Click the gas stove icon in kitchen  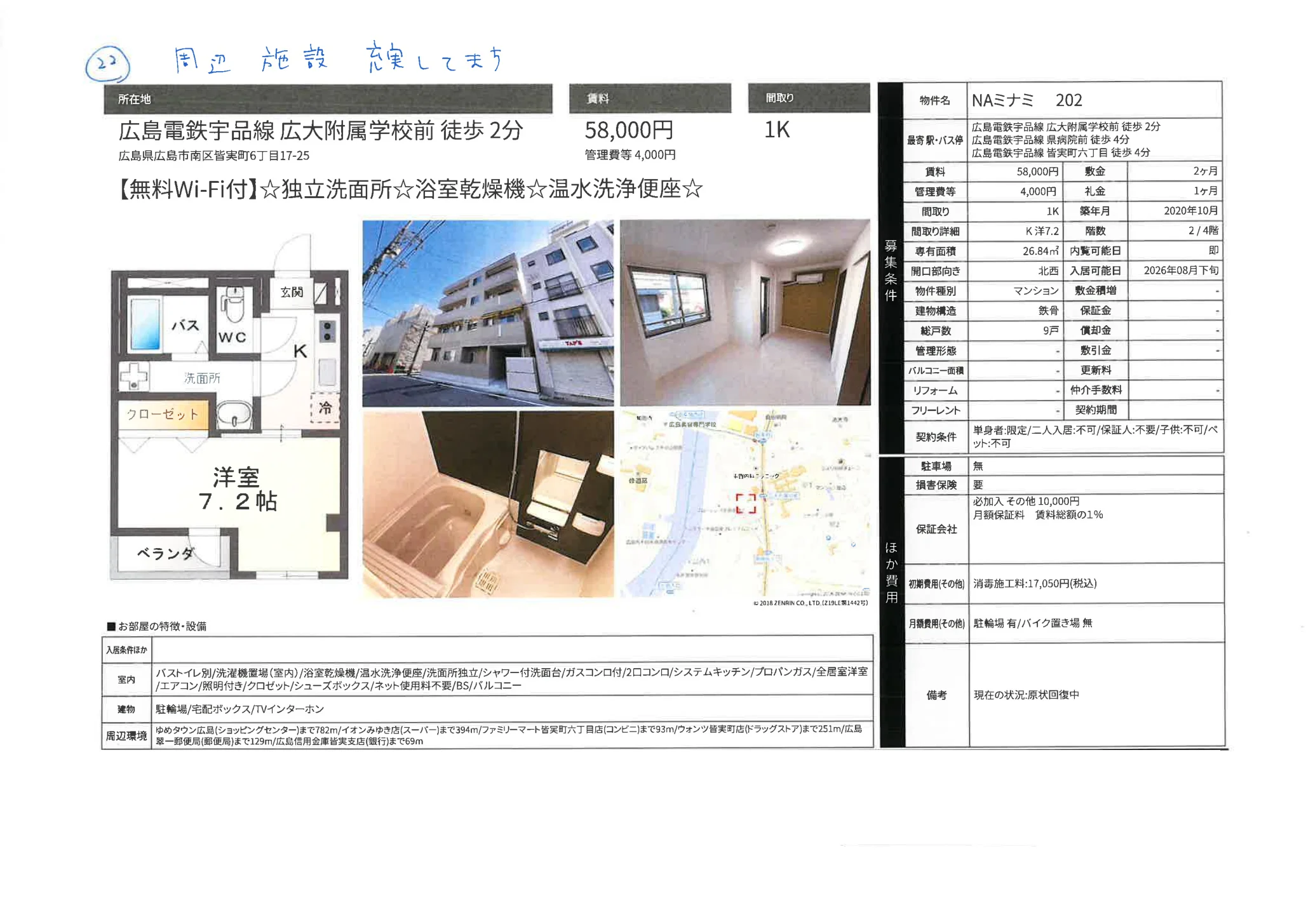(x=327, y=331)
